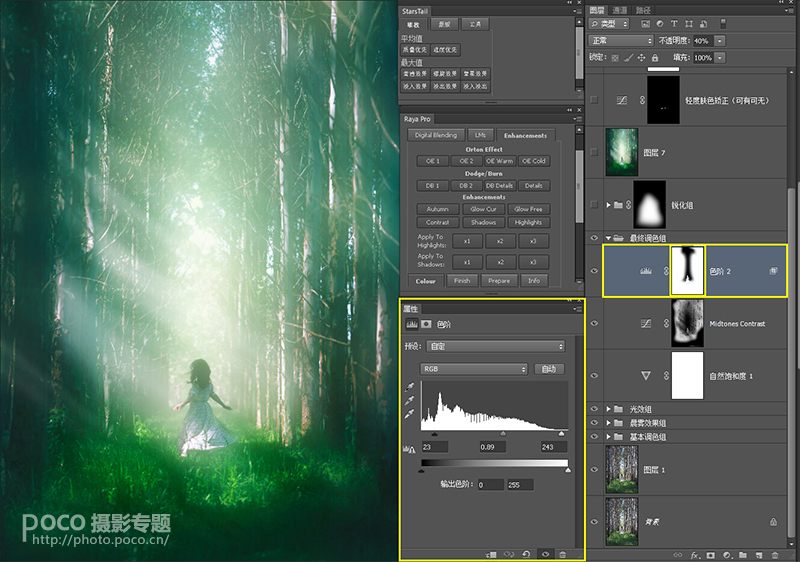Open the layer filter 类型 dropdown
800x562 pixels.
[x=609, y=24]
